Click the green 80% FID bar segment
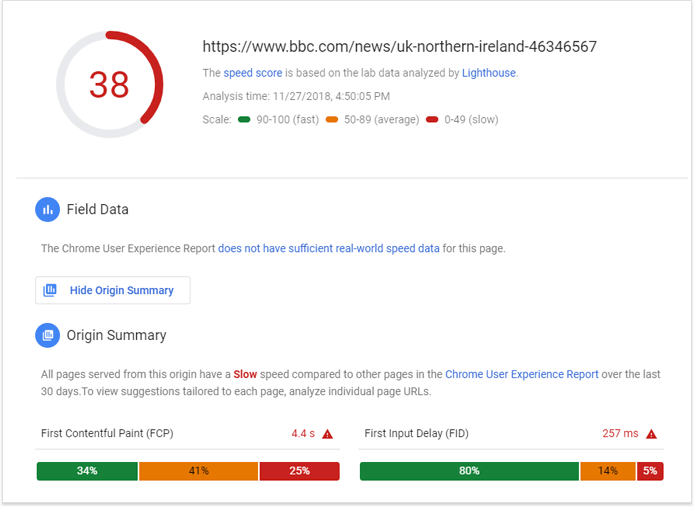This screenshot has height=507, width=694. coord(469,471)
